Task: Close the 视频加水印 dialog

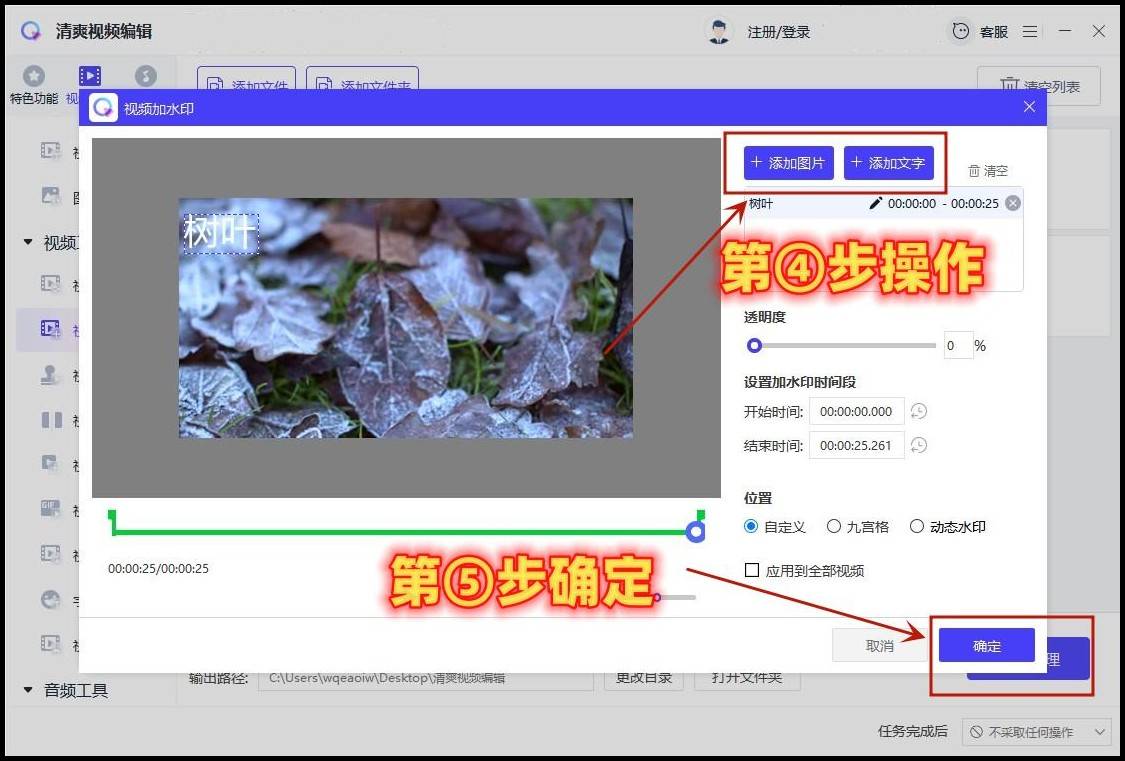Action: click(1030, 107)
